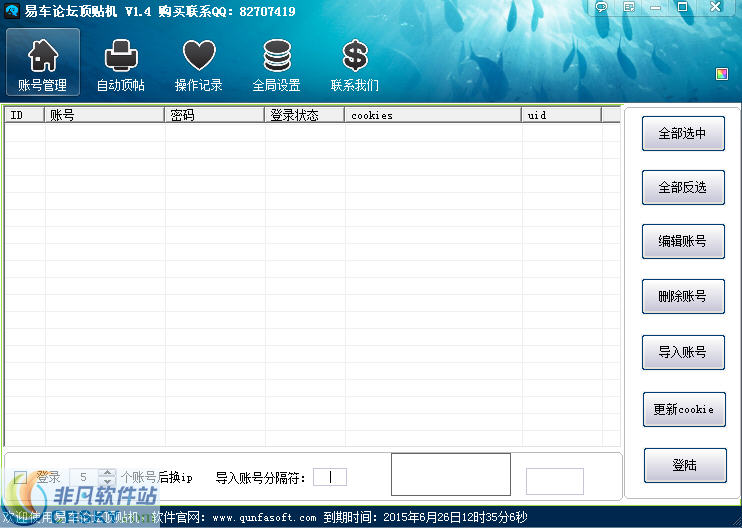Click 编辑账号 button

pyautogui.click(x=683, y=241)
